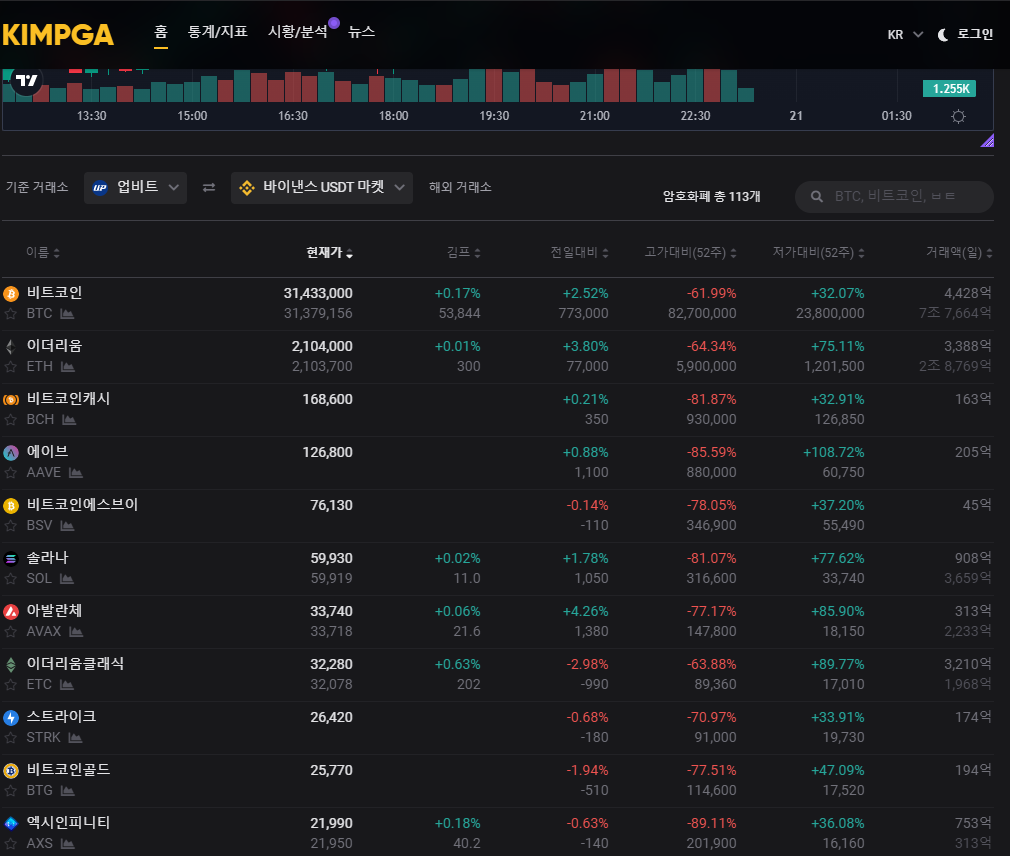Screen dimensions: 1010x856
Task: Open BSV chart icon
Action: point(67,526)
